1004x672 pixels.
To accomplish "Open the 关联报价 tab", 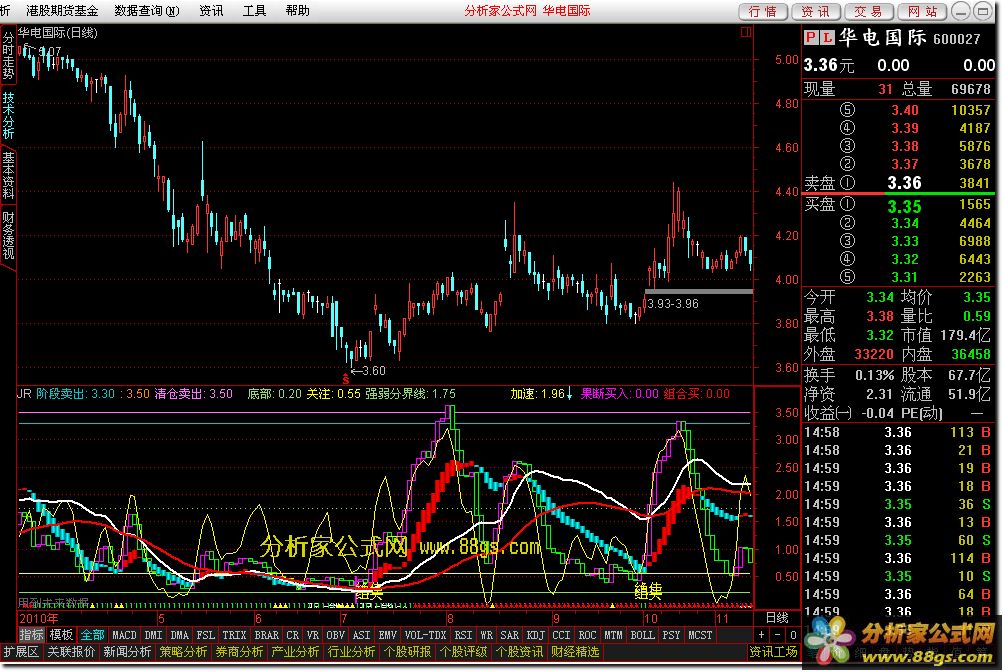I will coord(71,652).
